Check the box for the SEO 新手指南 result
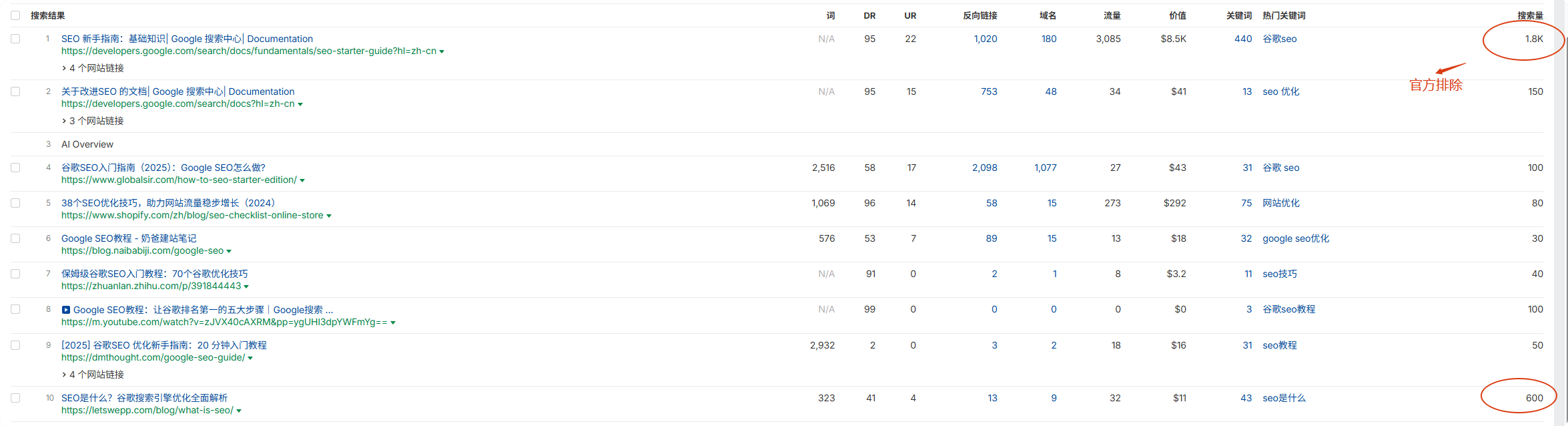The image size is (1568, 426). [15, 39]
